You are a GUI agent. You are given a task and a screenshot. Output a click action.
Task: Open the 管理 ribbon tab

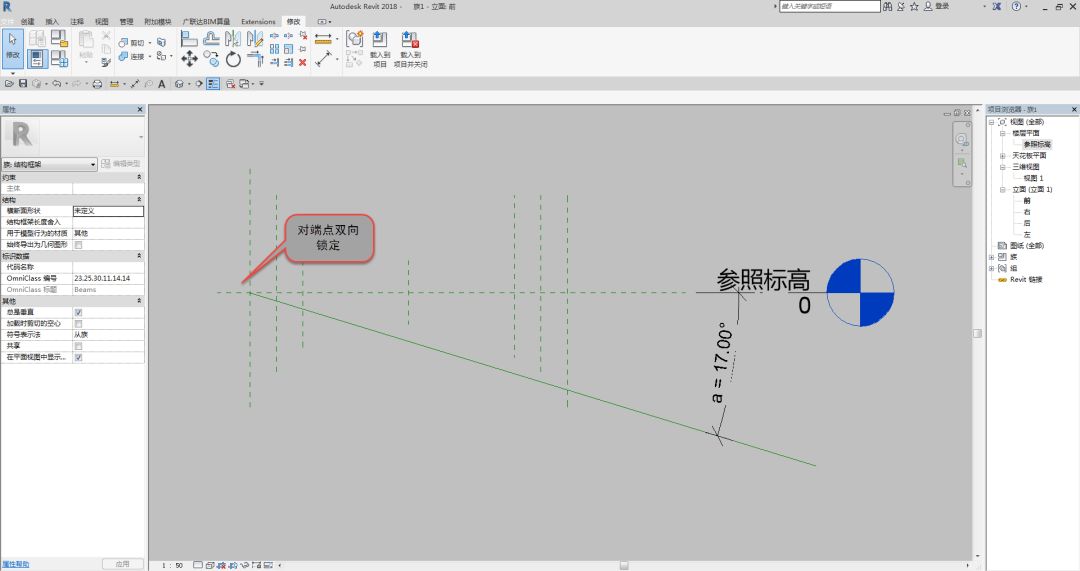point(127,21)
